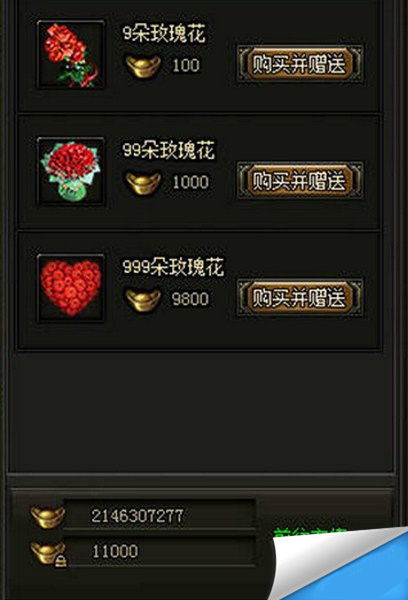Click 购买并赠送 for 99朵玫瑰花
This screenshot has height=600, width=408.
pyautogui.click(x=300, y=180)
